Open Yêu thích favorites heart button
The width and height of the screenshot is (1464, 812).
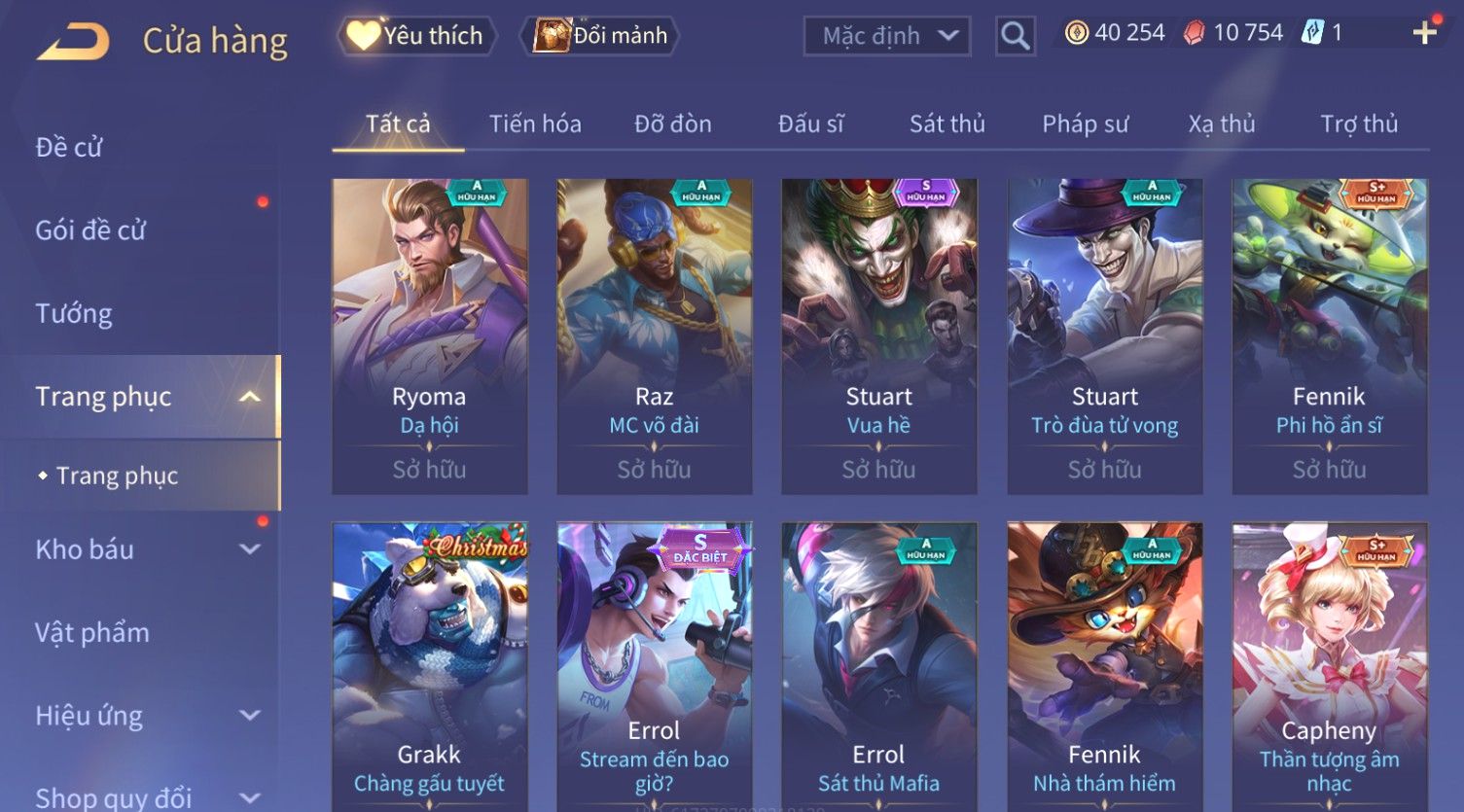[417, 36]
